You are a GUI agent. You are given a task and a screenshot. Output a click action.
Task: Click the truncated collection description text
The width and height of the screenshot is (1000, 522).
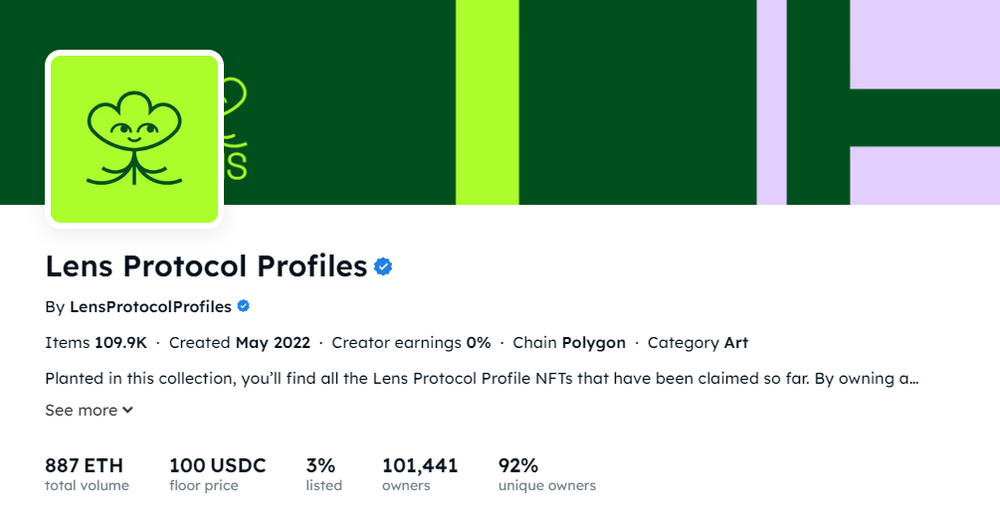tap(482, 378)
